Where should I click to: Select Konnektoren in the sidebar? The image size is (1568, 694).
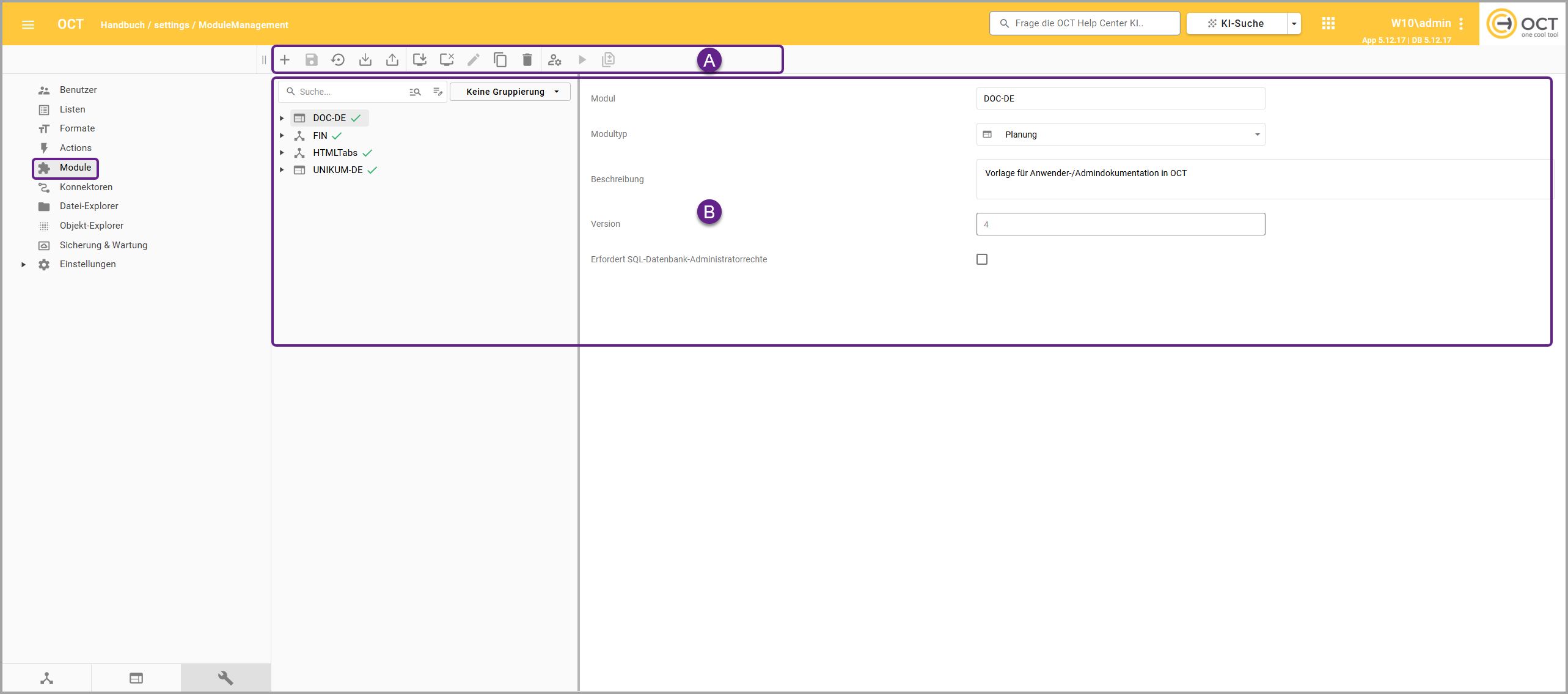coord(86,187)
